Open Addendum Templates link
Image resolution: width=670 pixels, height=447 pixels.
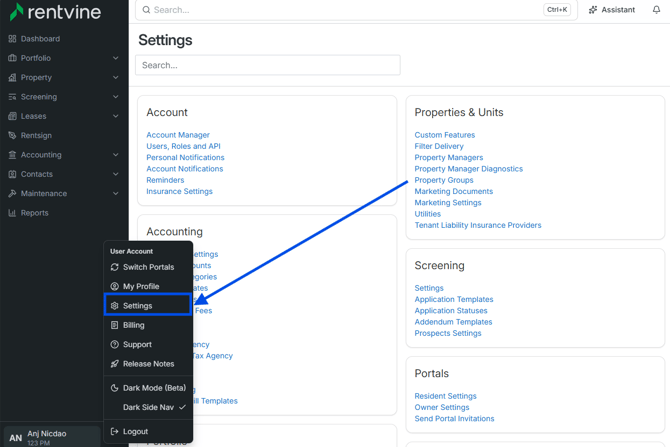(x=453, y=322)
